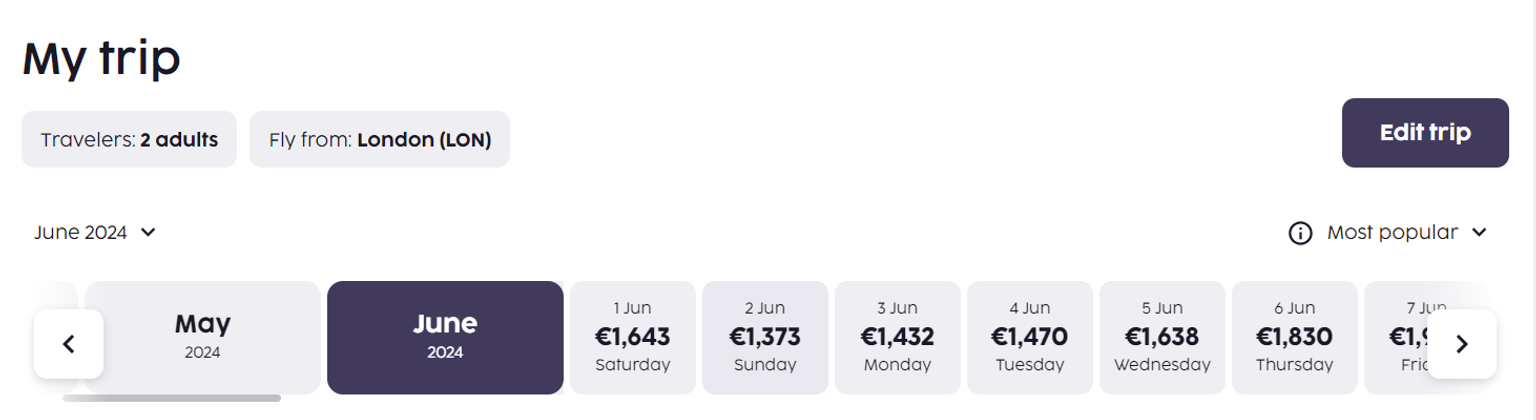The image size is (1536, 420).
Task: Click the left arrow to scroll dates back
Action: point(68,344)
